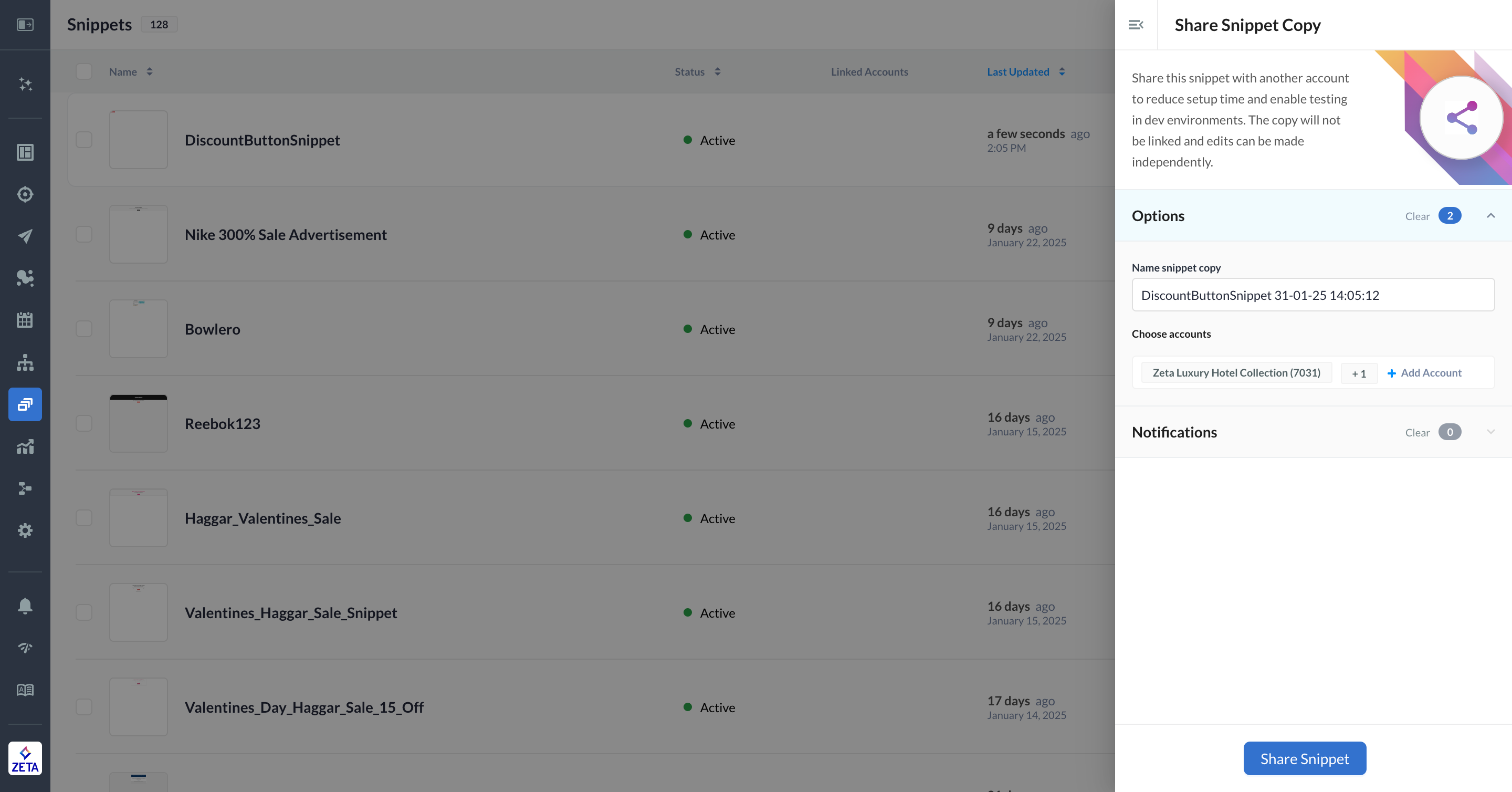Open the signal wifi-like icon in sidebar

click(x=25, y=648)
